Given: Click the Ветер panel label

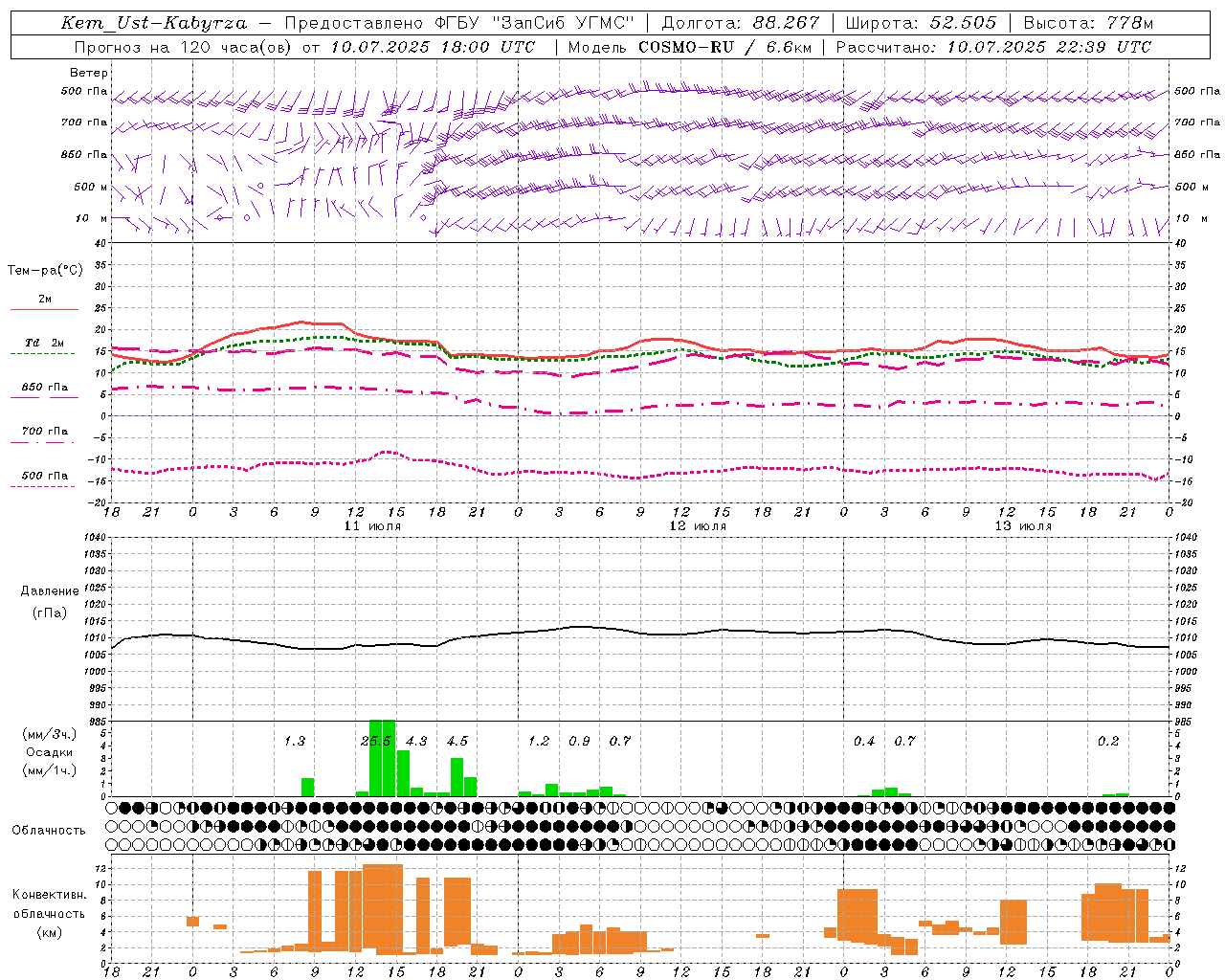Looking at the screenshot, I should (89, 73).
